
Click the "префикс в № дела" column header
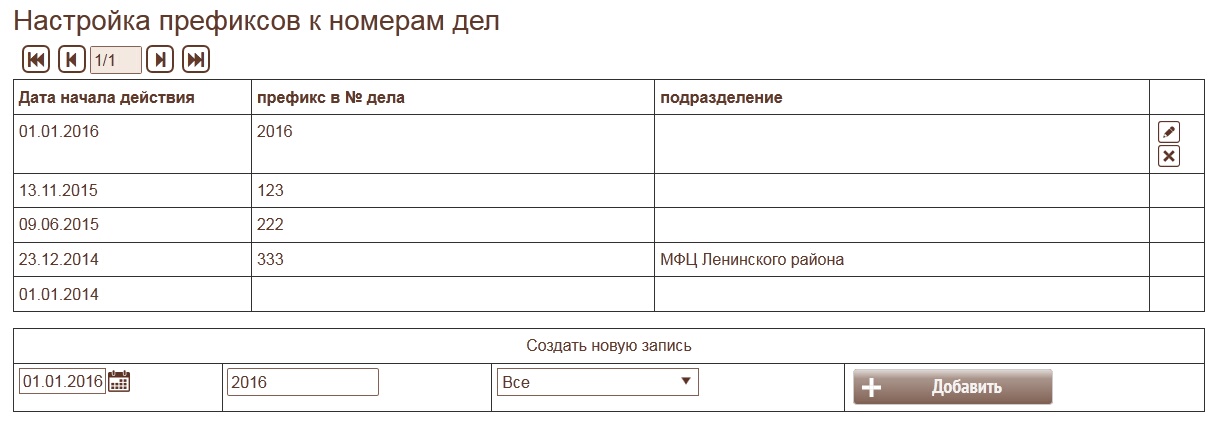click(x=330, y=98)
